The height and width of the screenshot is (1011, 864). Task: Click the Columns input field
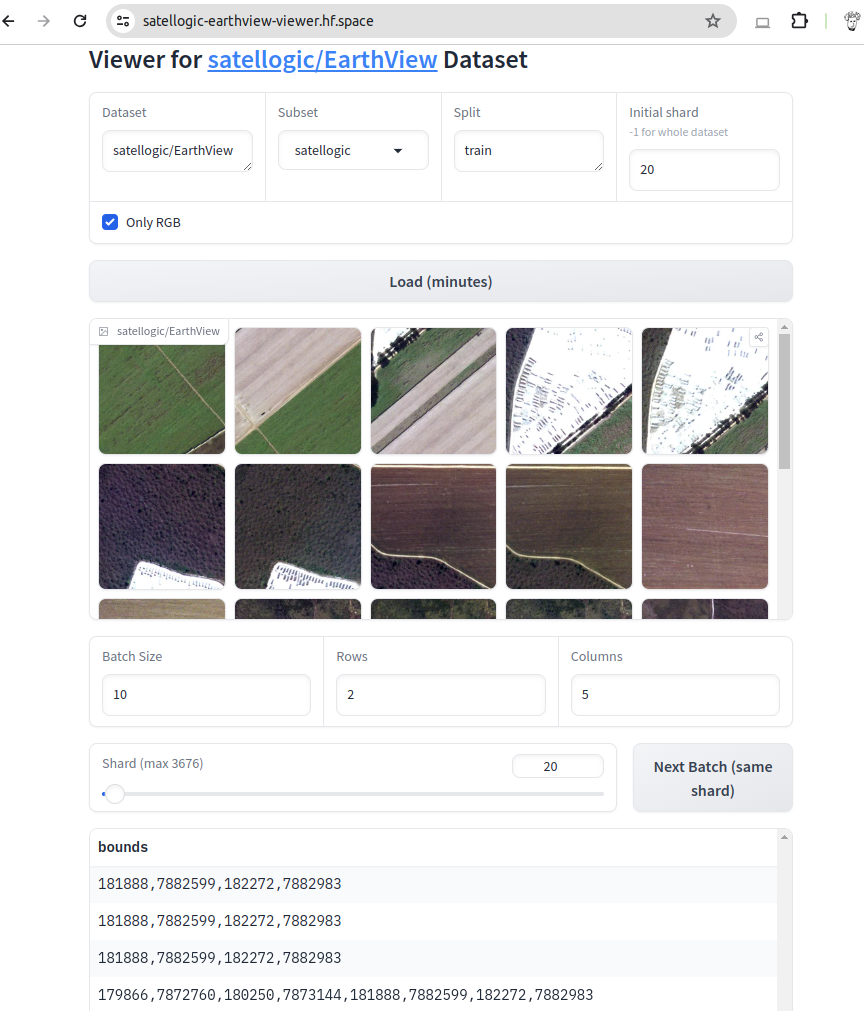pos(675,695)
